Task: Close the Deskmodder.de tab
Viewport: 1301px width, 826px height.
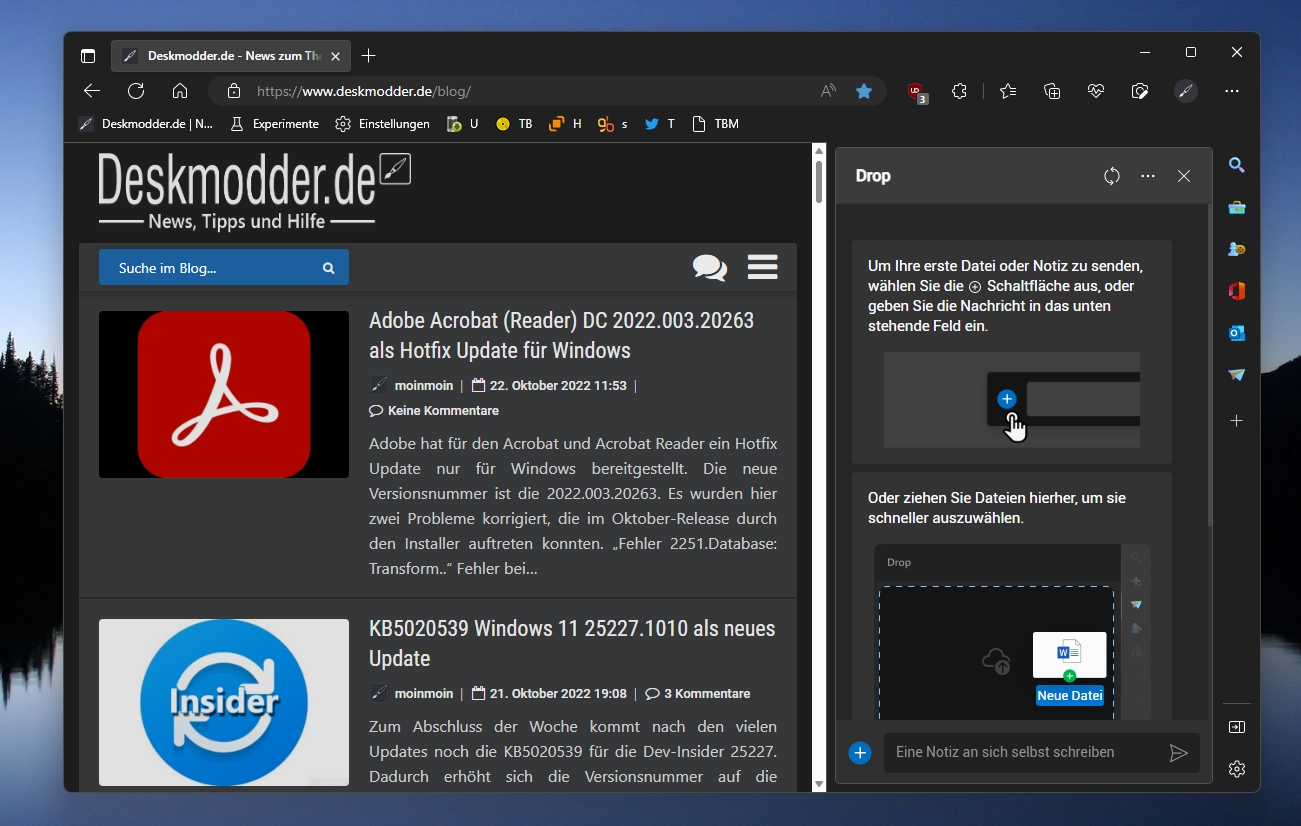Action: pos(335,56)
